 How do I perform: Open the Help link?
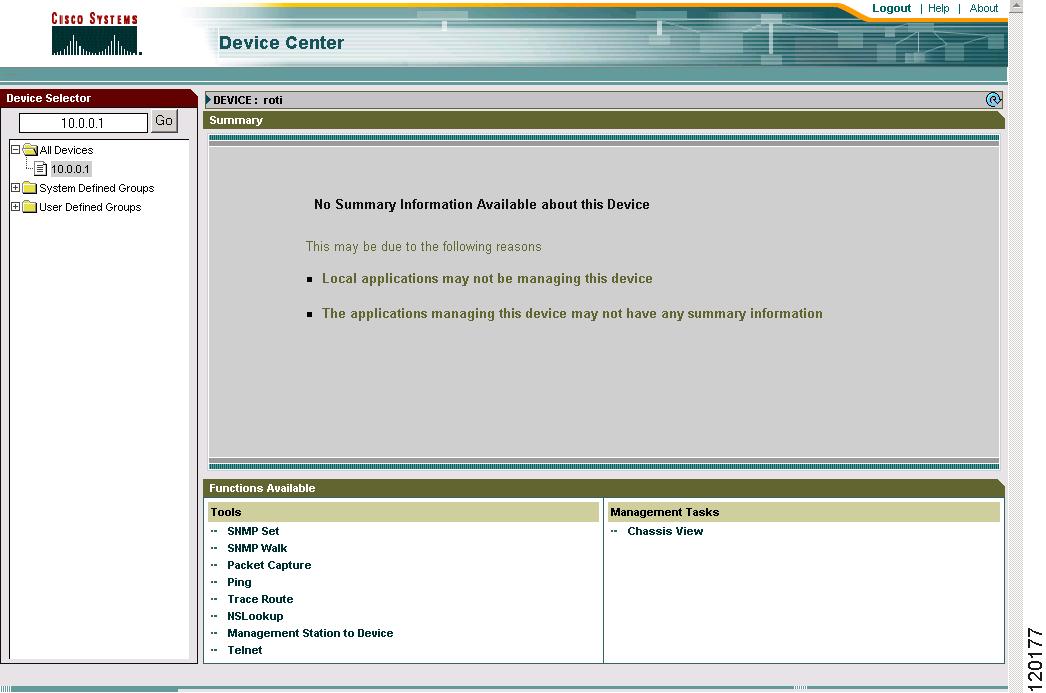(938, 8)
